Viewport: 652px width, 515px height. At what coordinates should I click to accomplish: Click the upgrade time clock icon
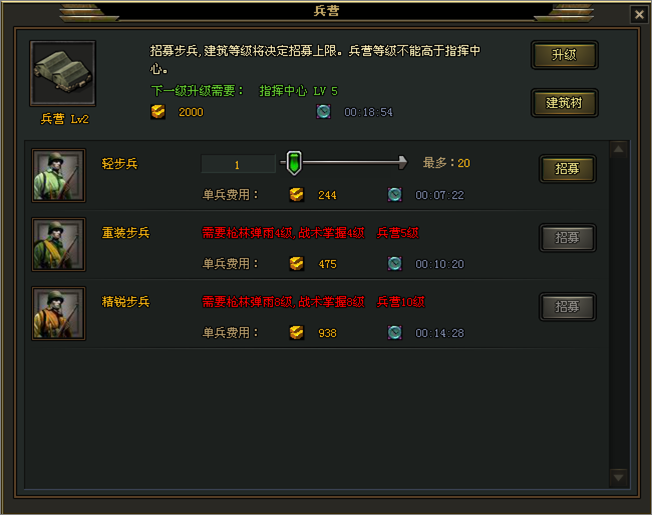pos(324,111)
